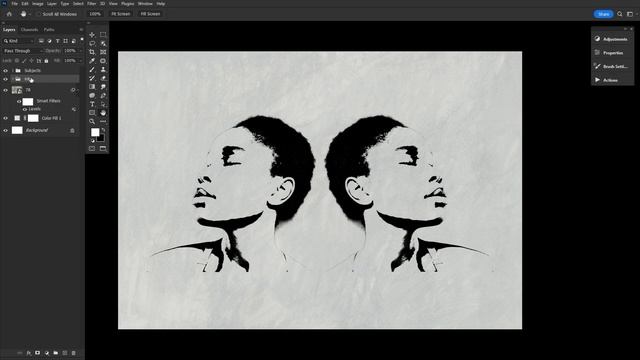Click the background color swatch
The height and width of the screenshot is (360, 640).
tap(101, 138)
